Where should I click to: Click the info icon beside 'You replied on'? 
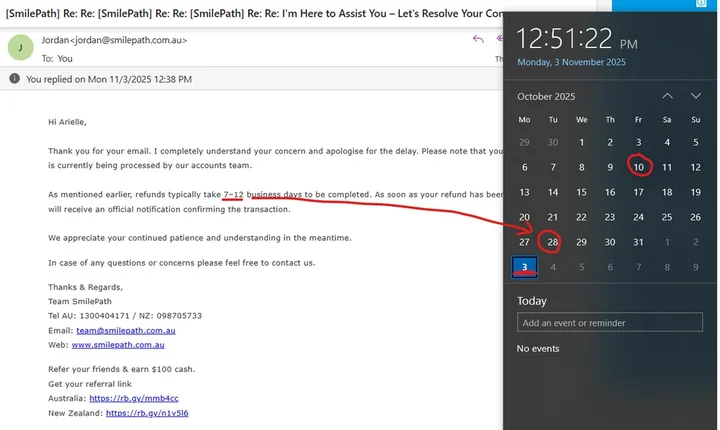[15, 79]
